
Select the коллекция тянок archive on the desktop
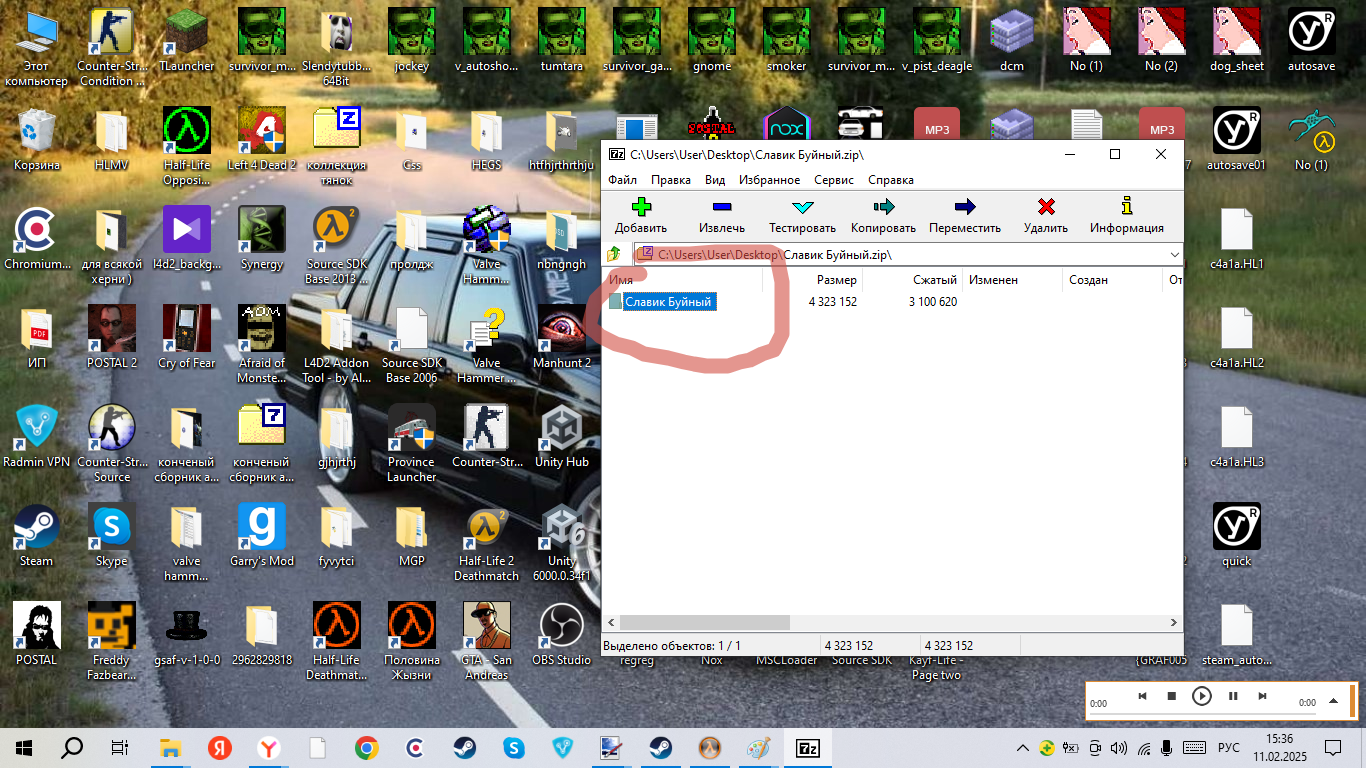click(337, 147)
